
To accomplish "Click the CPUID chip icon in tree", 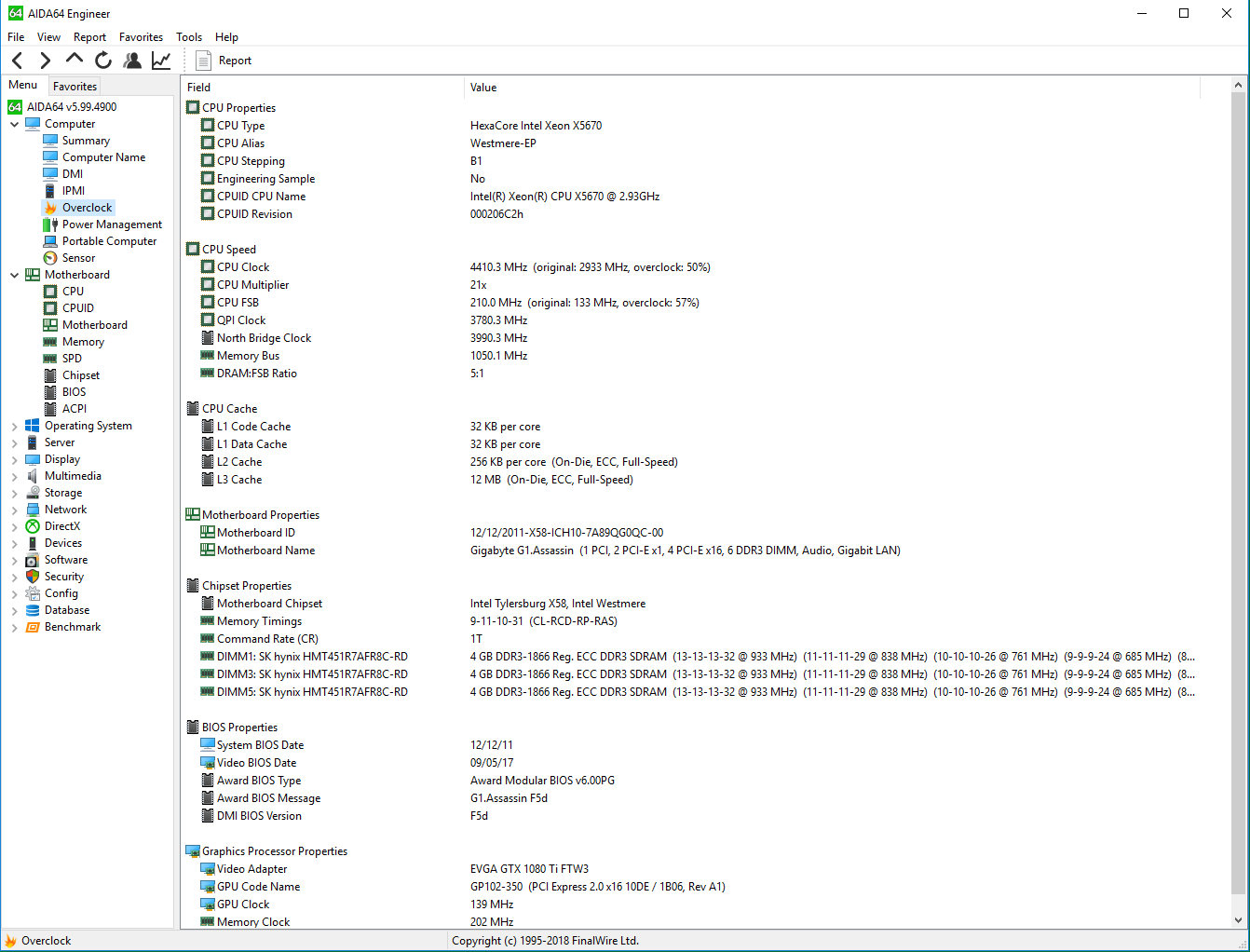I will (x=50, y=308).
